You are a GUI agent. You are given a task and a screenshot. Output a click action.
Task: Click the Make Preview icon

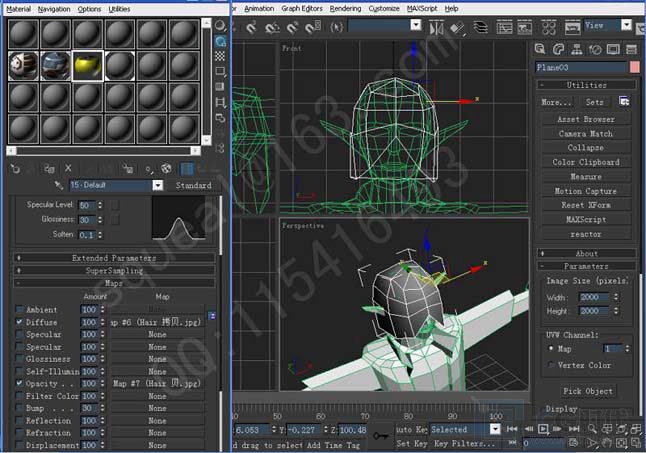(220, 102)
